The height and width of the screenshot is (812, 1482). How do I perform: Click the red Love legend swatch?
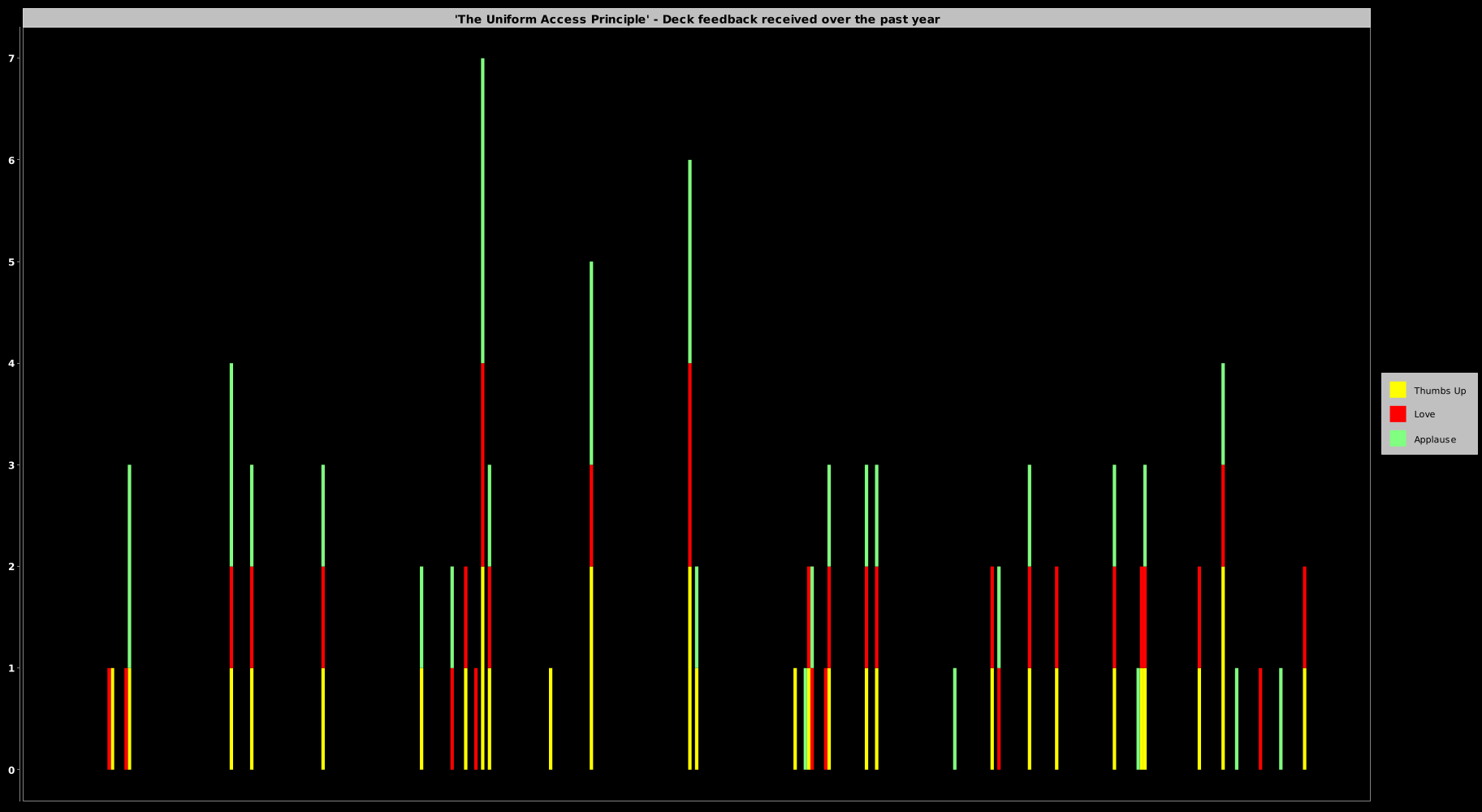[x=1398, y=414]
